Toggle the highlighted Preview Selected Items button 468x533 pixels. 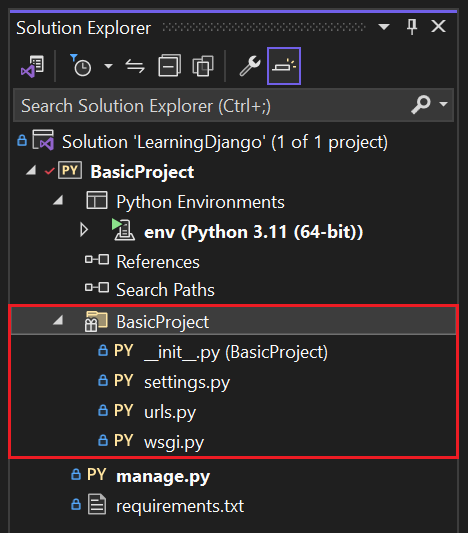[x=284, y=66]
